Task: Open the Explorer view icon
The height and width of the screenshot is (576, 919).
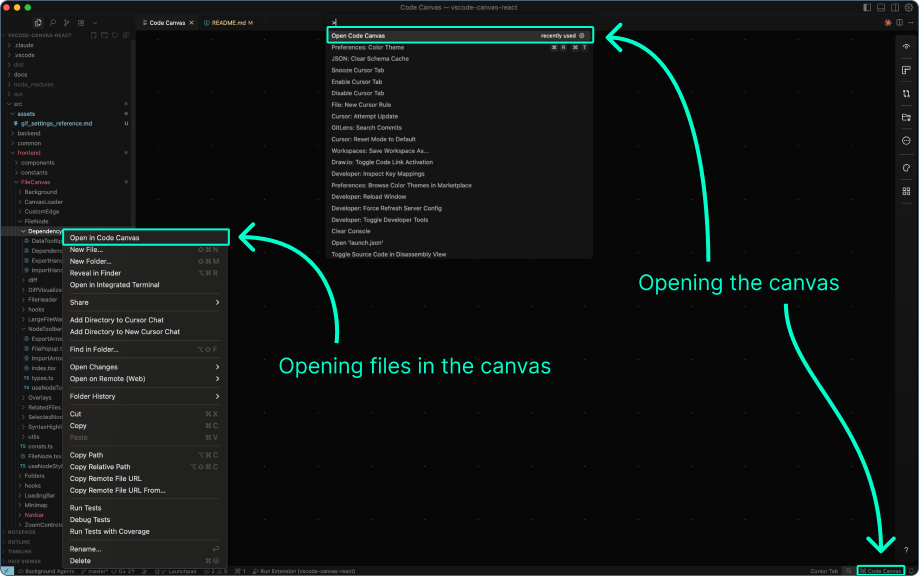Action: (x=38, y=23)
